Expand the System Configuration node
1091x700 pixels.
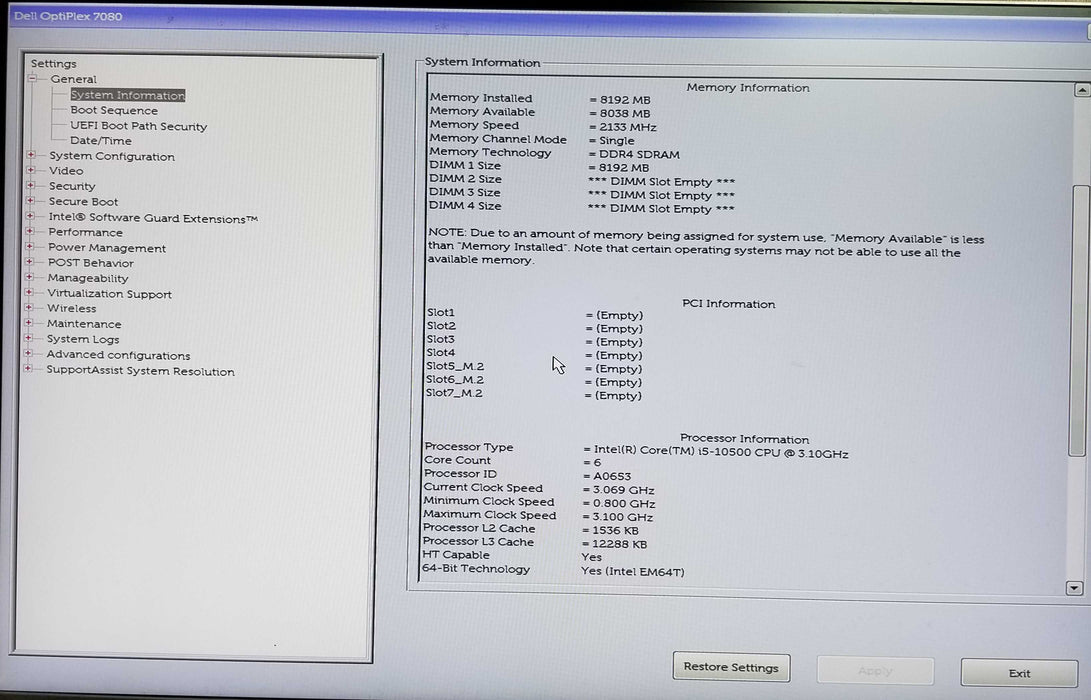[x=31, y=155]
